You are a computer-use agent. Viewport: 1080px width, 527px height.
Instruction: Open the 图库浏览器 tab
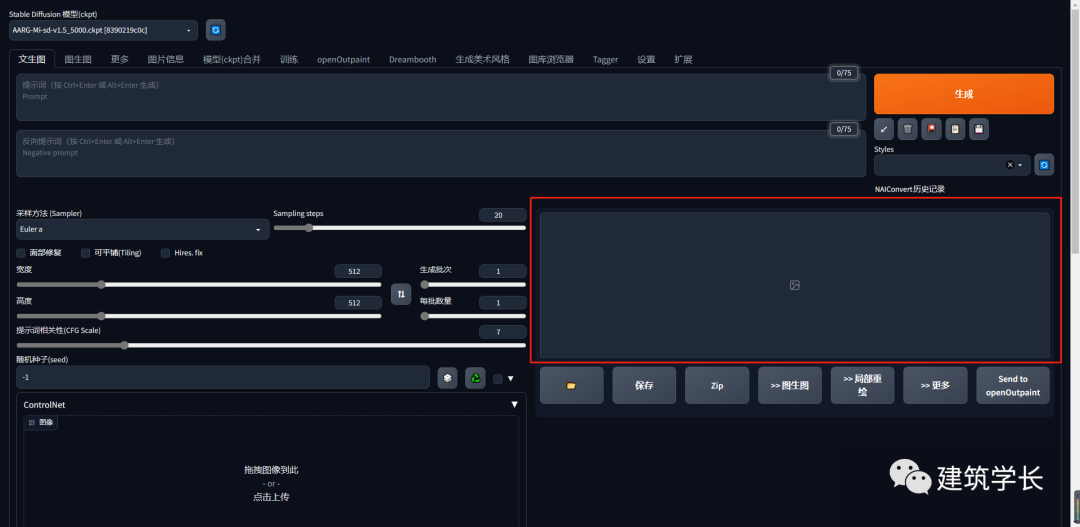551,59
